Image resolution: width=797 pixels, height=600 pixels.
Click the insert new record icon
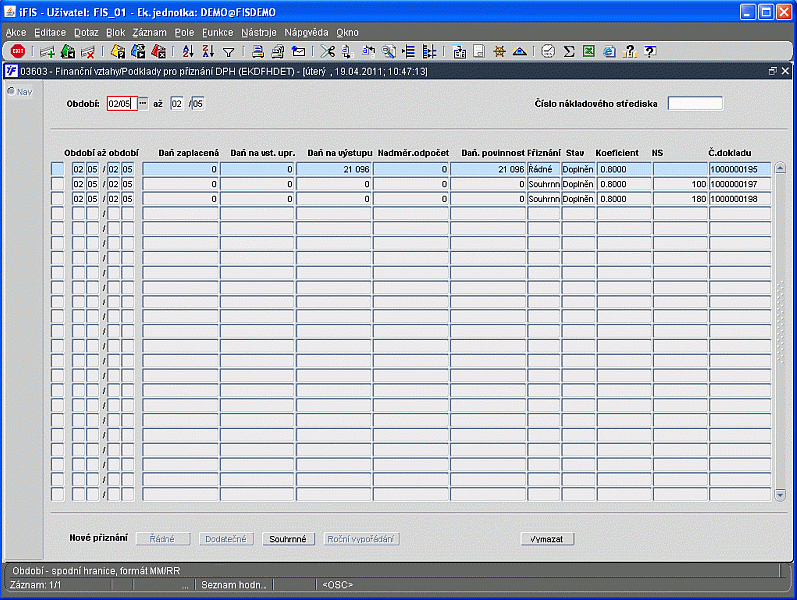coord(47,51)
